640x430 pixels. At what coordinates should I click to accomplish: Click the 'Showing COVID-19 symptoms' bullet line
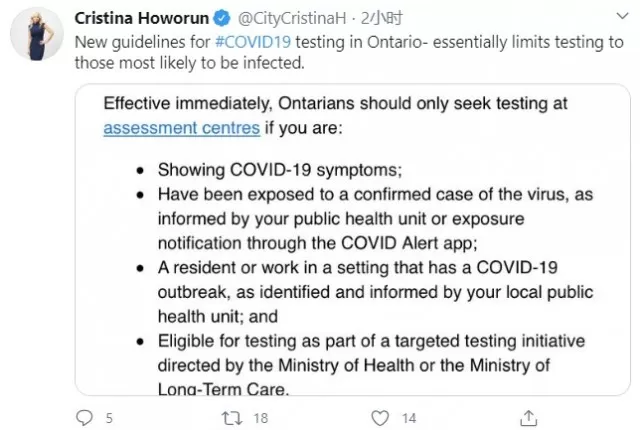280,170
